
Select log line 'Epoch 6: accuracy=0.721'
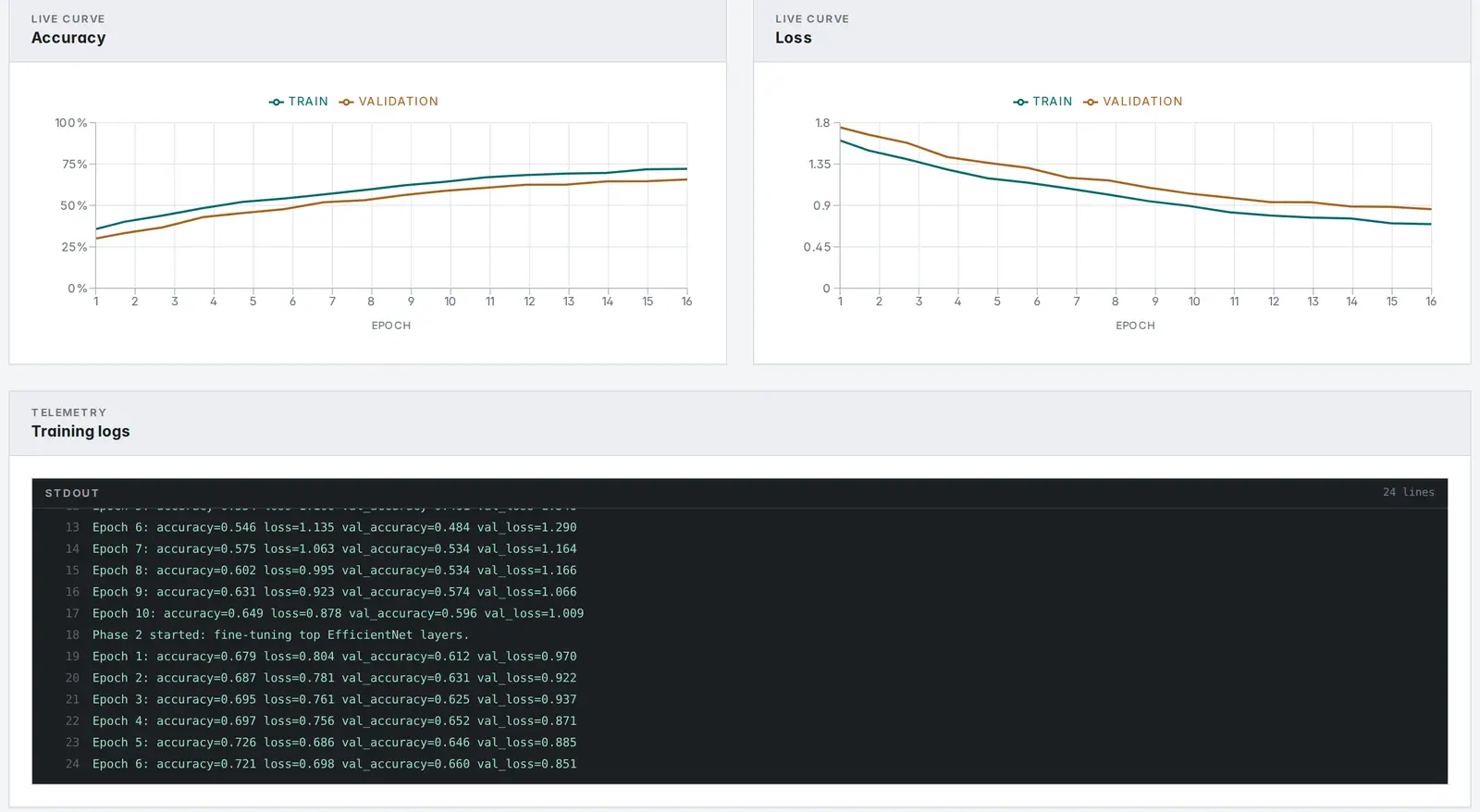tap(334, 764)
